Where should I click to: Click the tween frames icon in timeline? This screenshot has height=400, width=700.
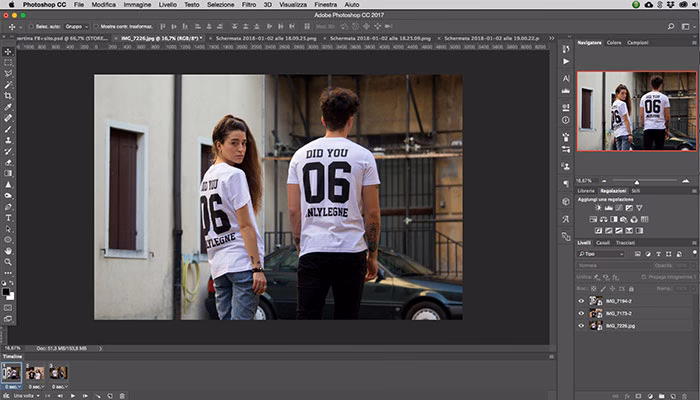(x=98, y=396)
